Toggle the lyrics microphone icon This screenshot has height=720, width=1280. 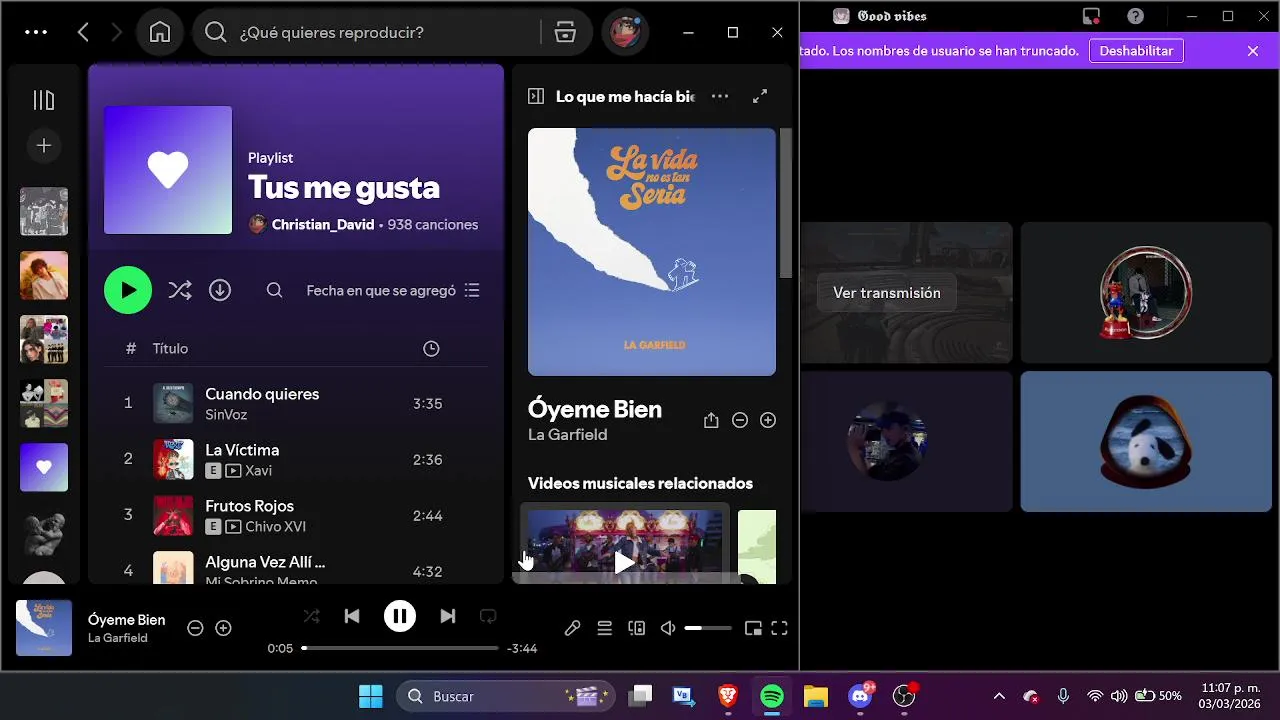coord(572,628)
